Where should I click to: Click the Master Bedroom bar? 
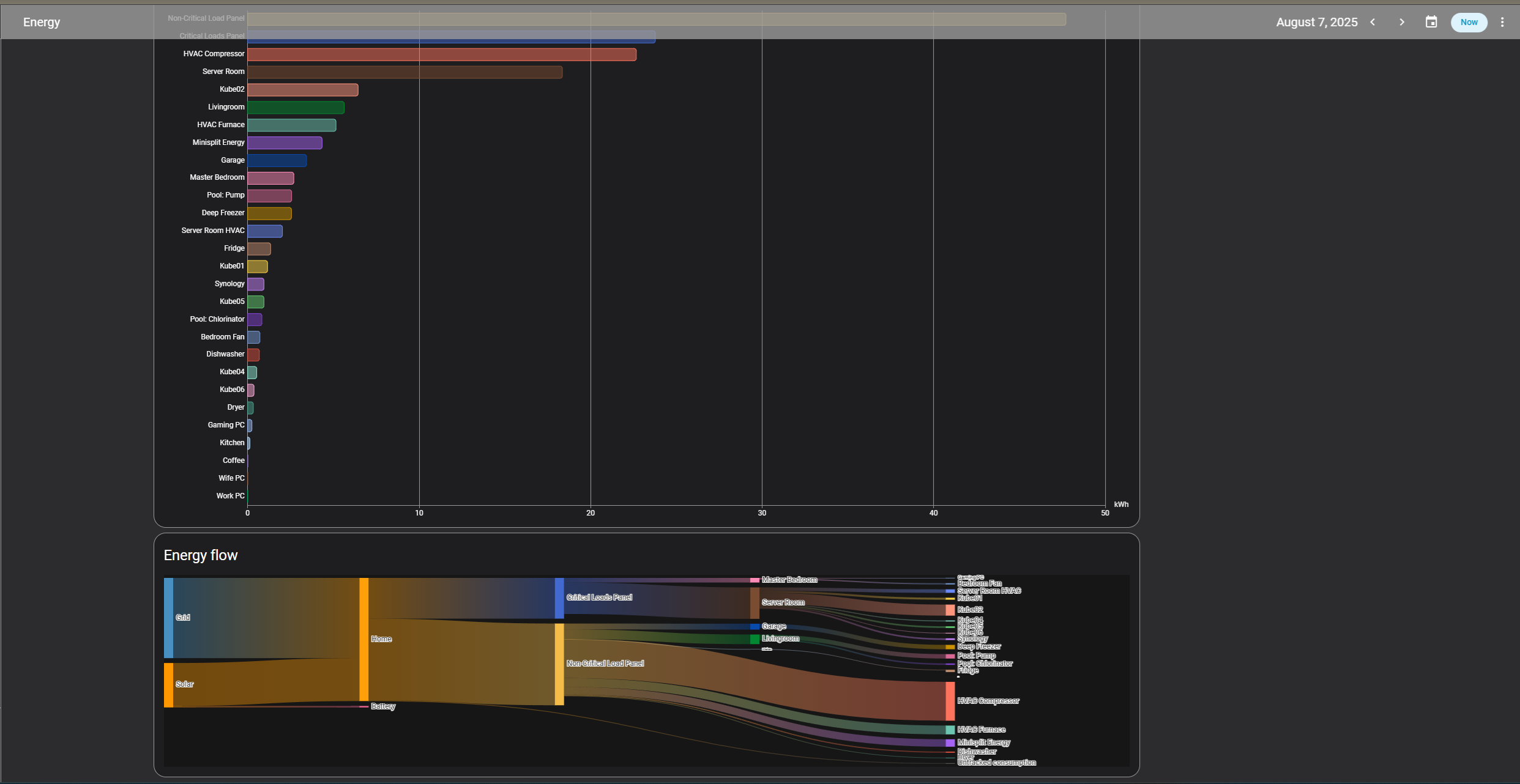click(270, 178)
